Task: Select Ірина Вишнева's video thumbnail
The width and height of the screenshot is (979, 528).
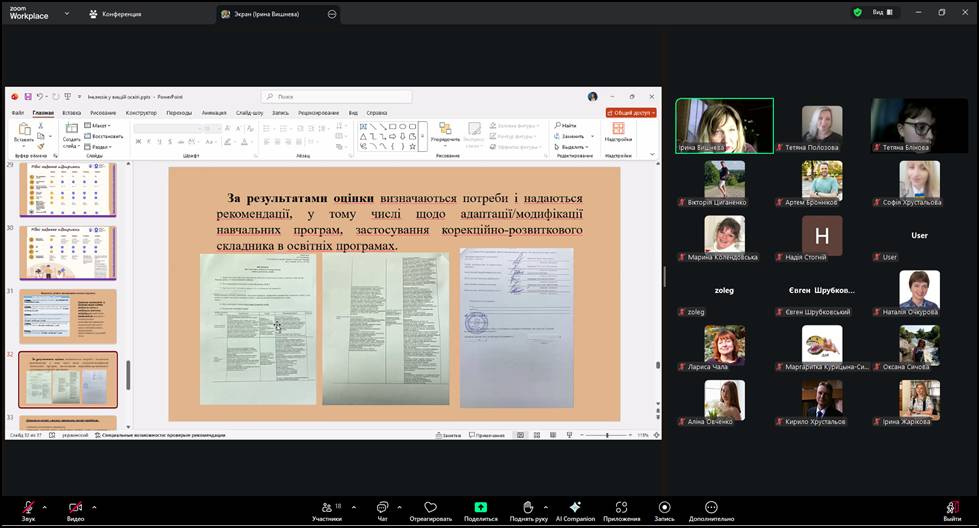Action: tap(724, 124)
